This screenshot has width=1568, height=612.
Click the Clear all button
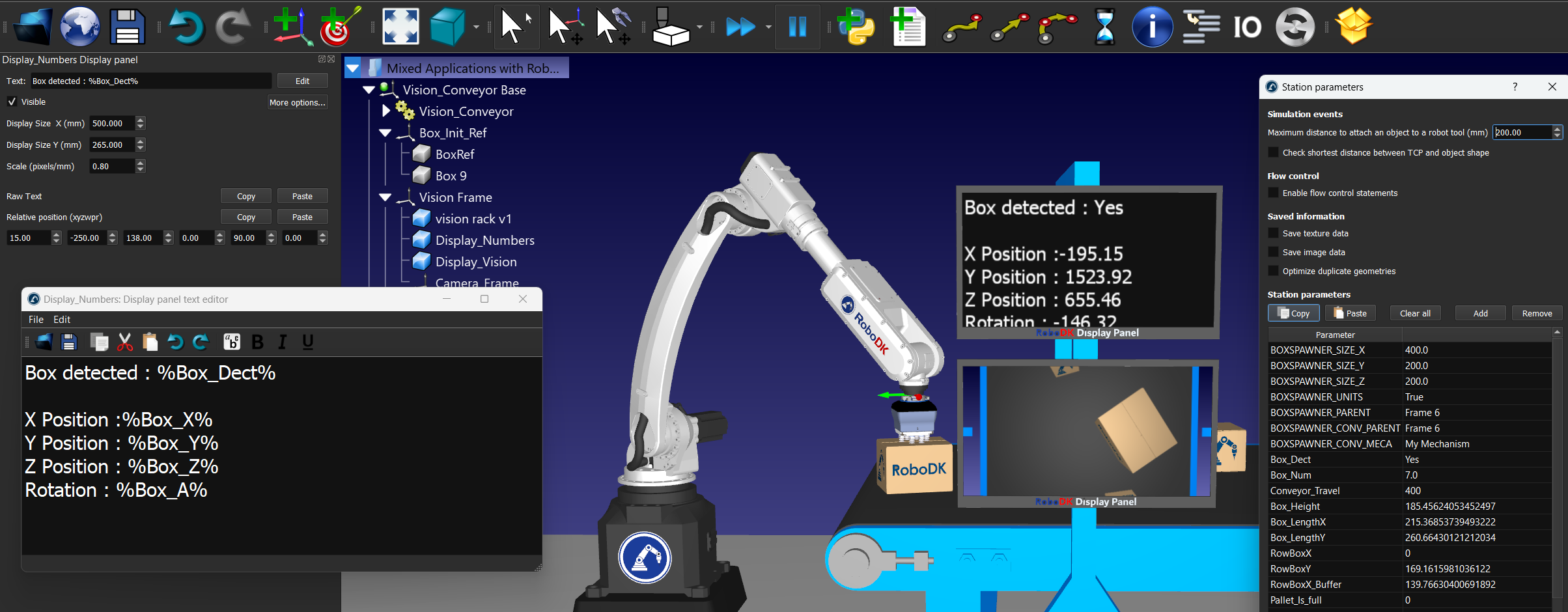[x=1415, y=313]
